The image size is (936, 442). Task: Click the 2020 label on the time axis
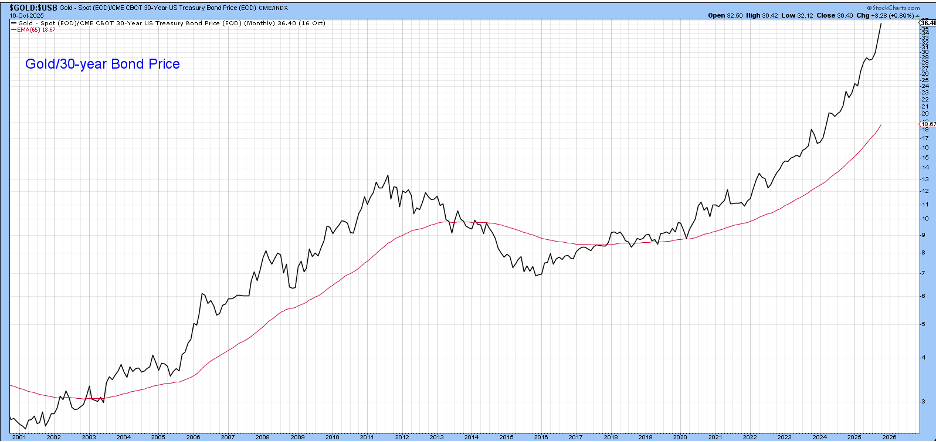680,437
